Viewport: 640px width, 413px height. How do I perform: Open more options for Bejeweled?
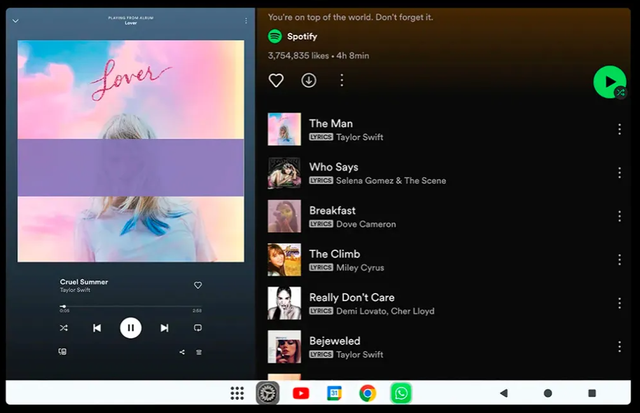click(x=619, y=347)
